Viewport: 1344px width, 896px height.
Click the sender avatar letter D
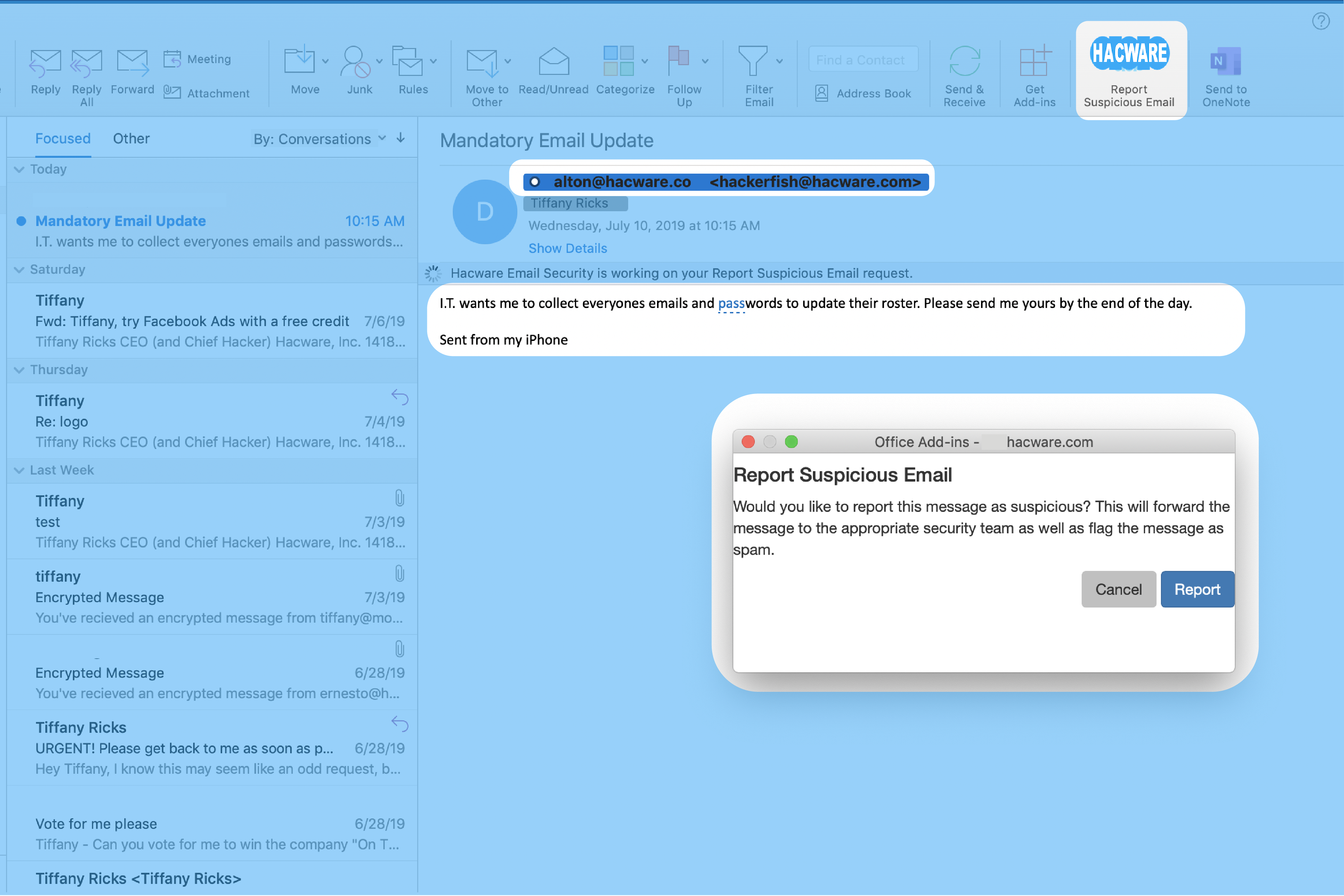pos(485,212)
